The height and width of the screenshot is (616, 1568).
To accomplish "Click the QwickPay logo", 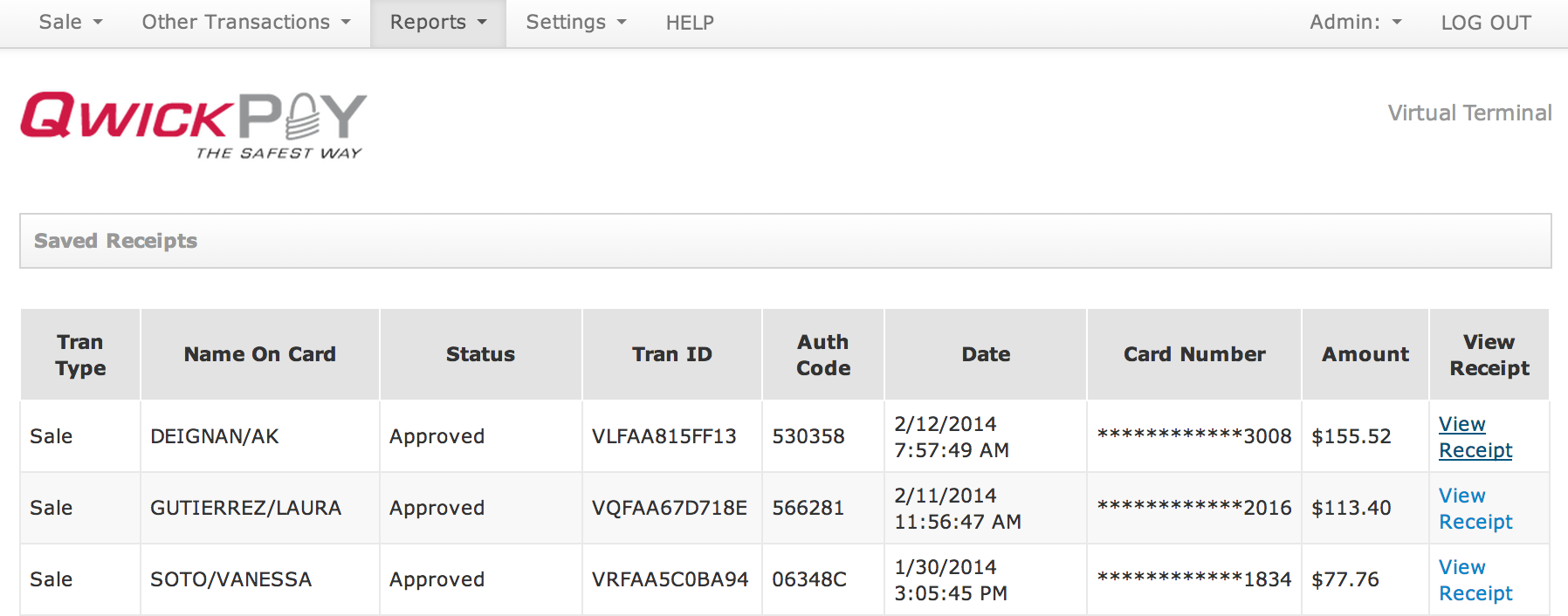I will point(193,125).
